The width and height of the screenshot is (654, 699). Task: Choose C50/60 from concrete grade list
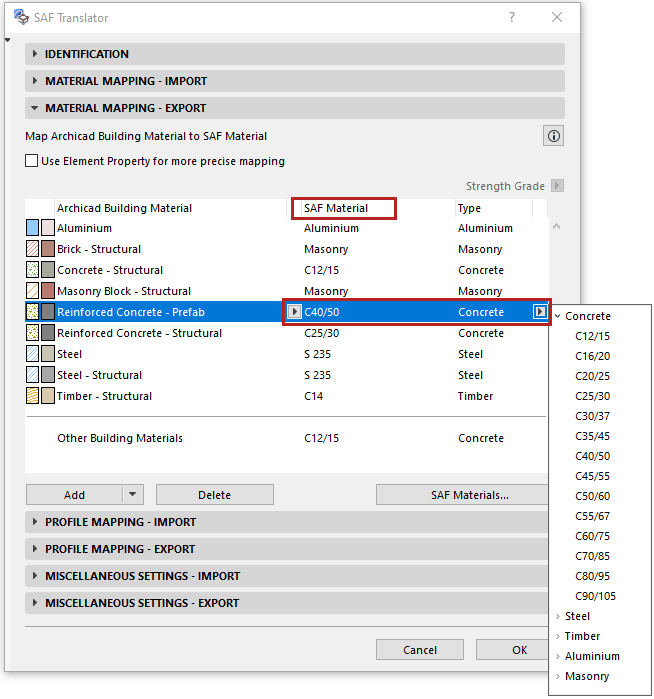point(592,496)
